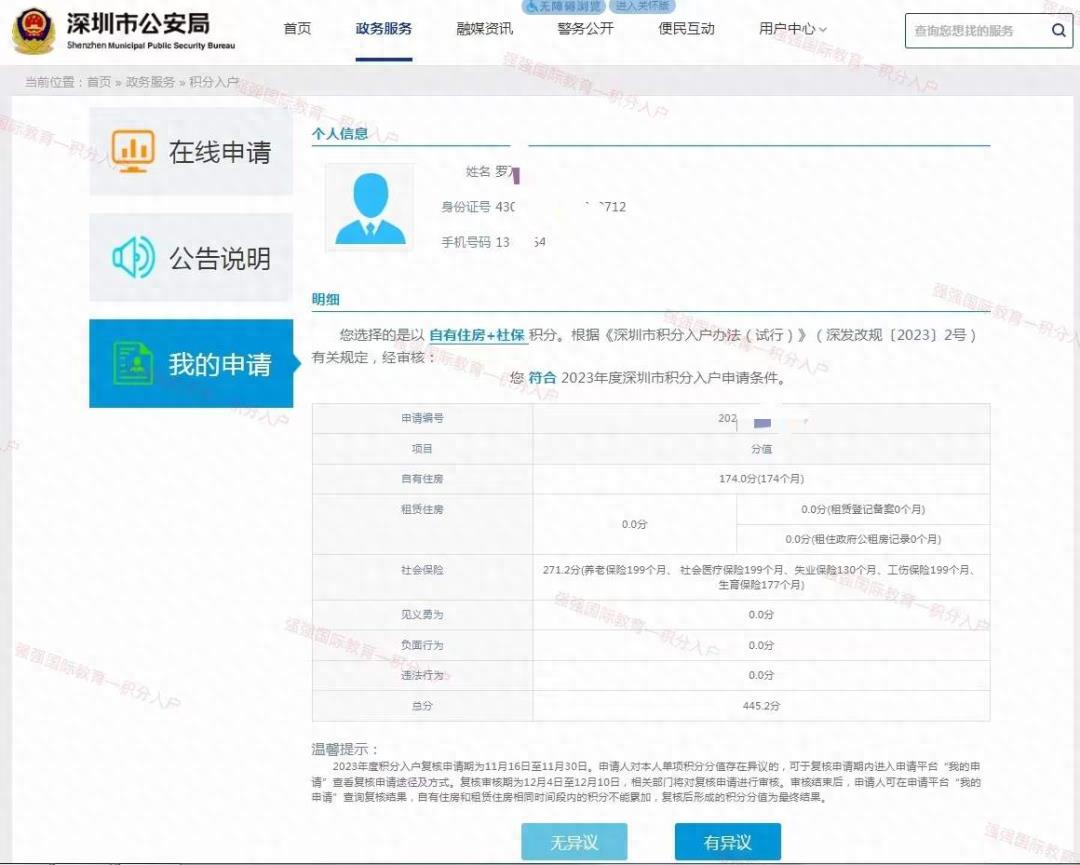
Task: Click the 无异议 button
Action: click(574, 842)
